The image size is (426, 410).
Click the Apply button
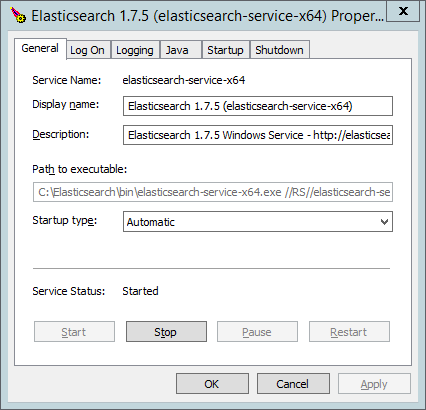(x=374, y=384)
